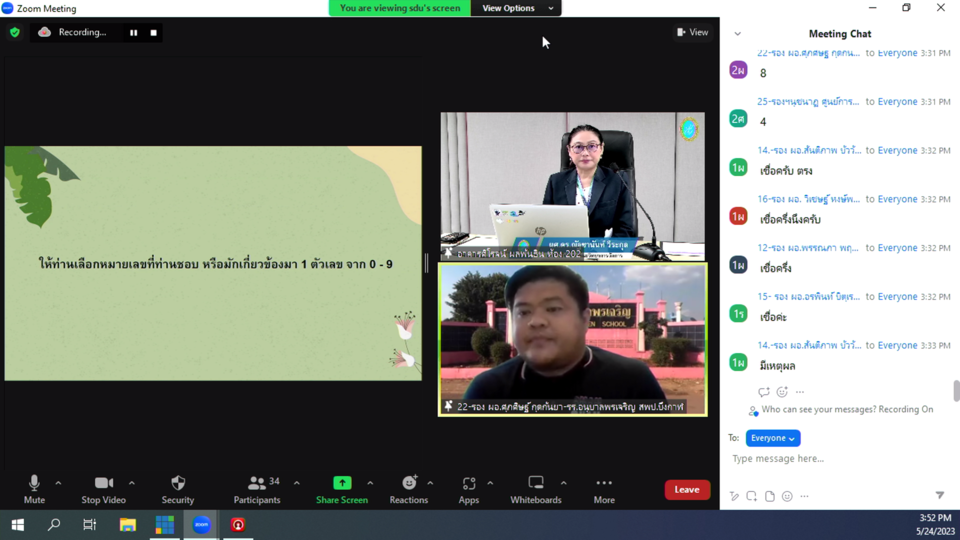The height and width of the screenshot is (540, 960).
Task: Open the View Options menu
Action: point(517,8)
